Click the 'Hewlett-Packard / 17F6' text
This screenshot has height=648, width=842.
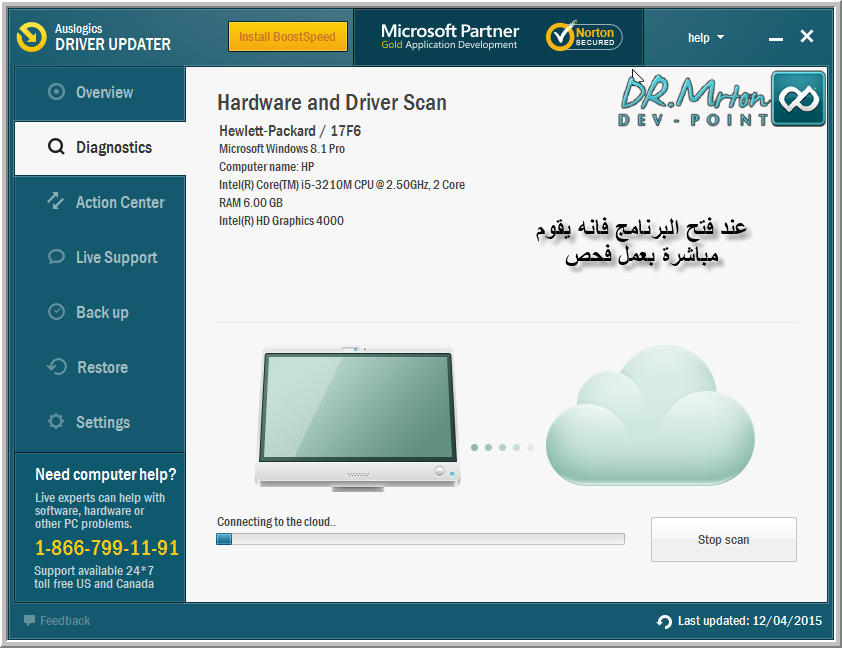[x=290, y=131]
